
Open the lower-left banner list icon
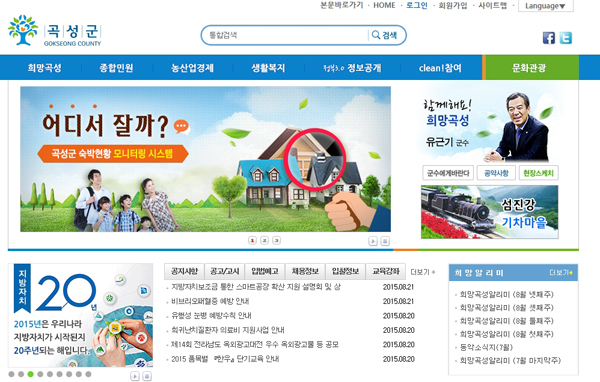click(x=147, y=376)
